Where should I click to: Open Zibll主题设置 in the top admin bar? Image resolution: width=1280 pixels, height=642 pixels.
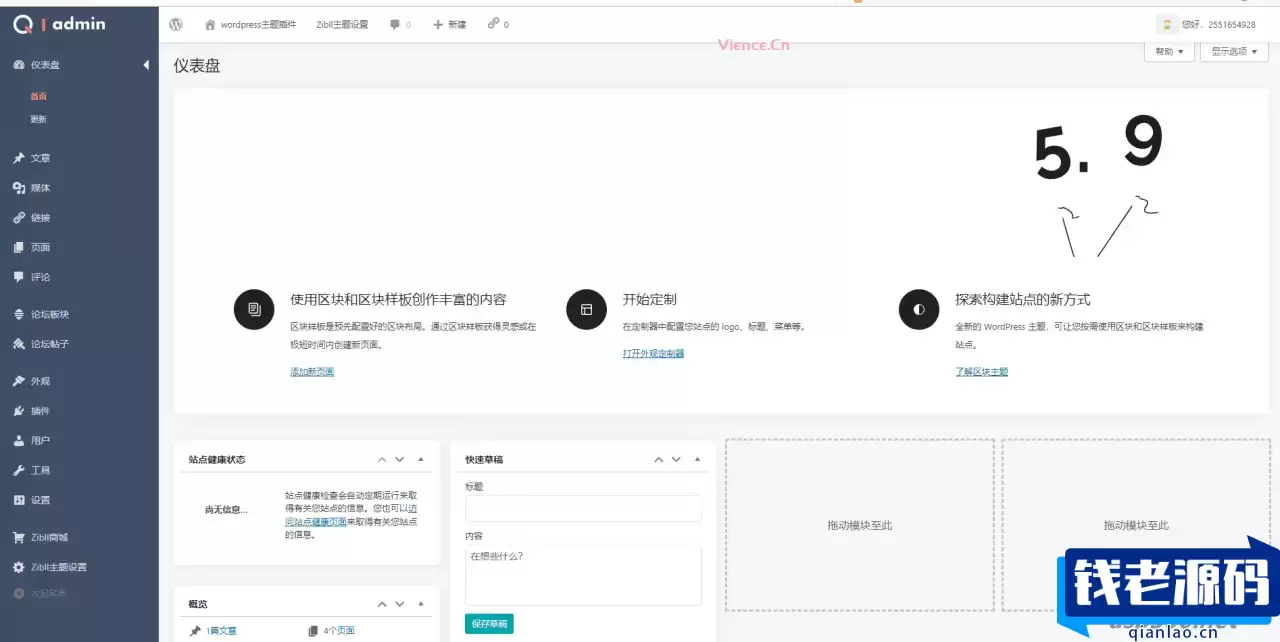pyautogui.click(x=342, y=24)
